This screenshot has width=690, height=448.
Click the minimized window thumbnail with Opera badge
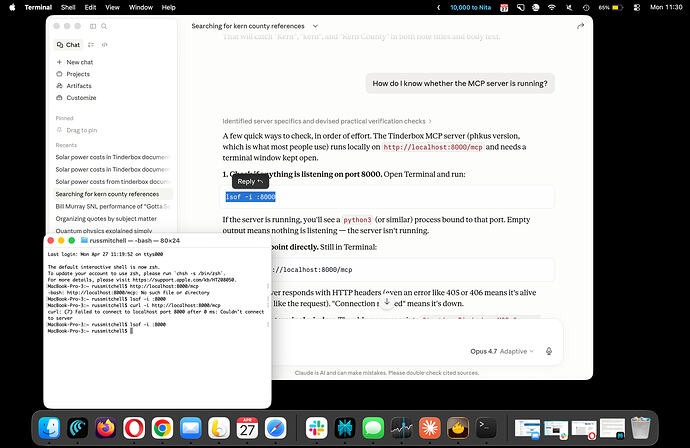tap(584, 430)
